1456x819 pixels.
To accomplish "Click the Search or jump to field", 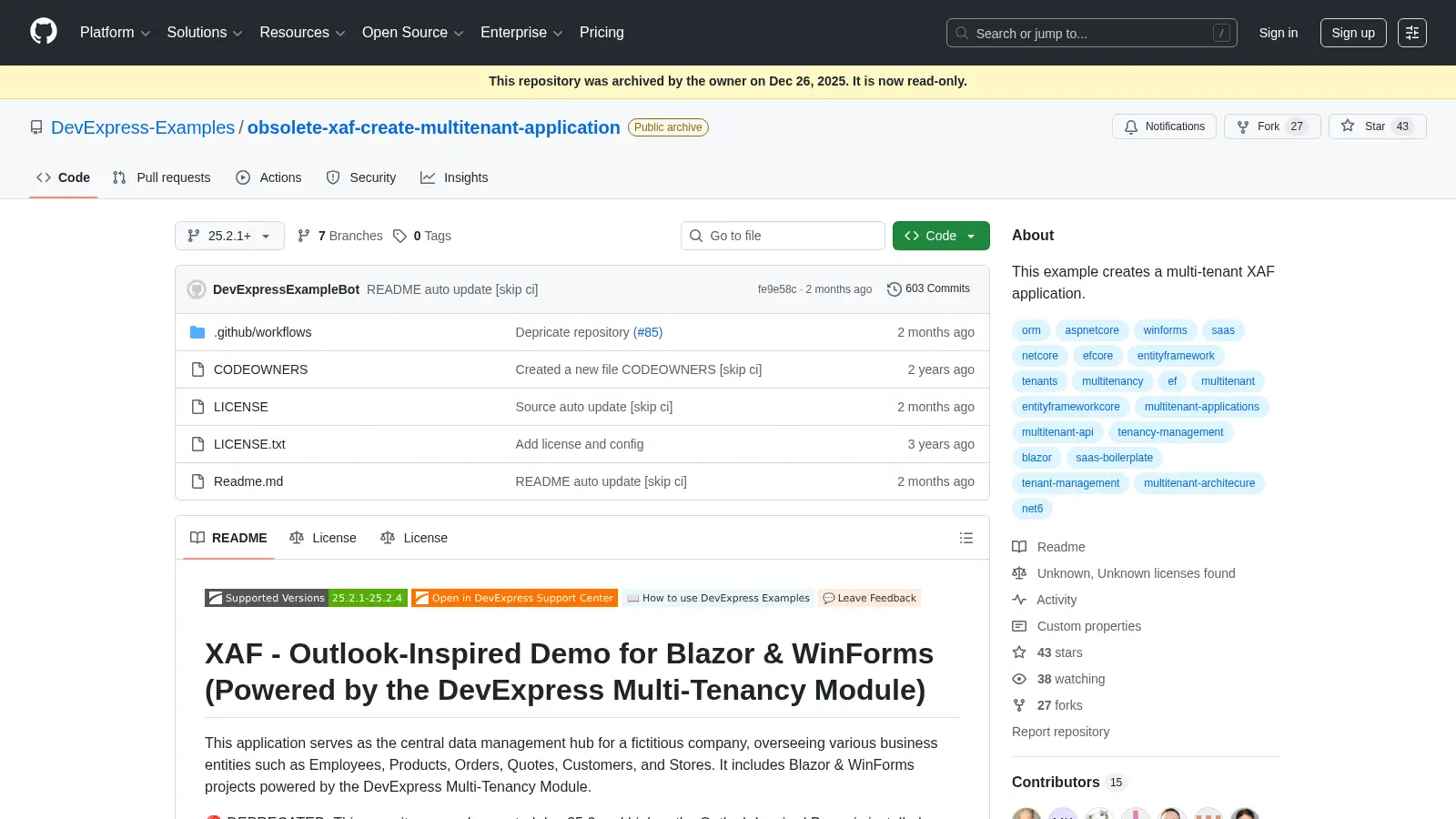I will tap(1092, 33).
